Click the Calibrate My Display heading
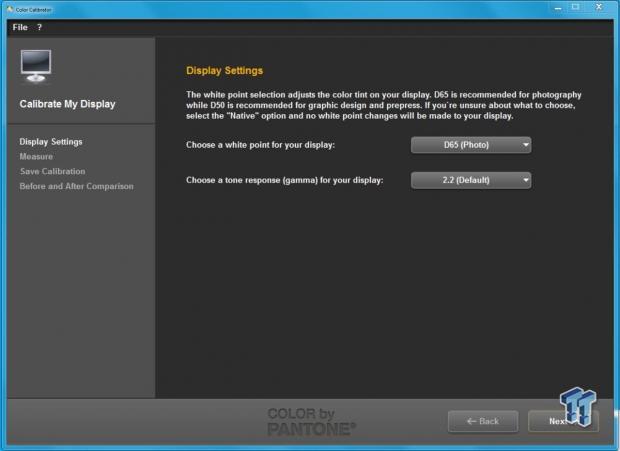 tap(68, 104)
